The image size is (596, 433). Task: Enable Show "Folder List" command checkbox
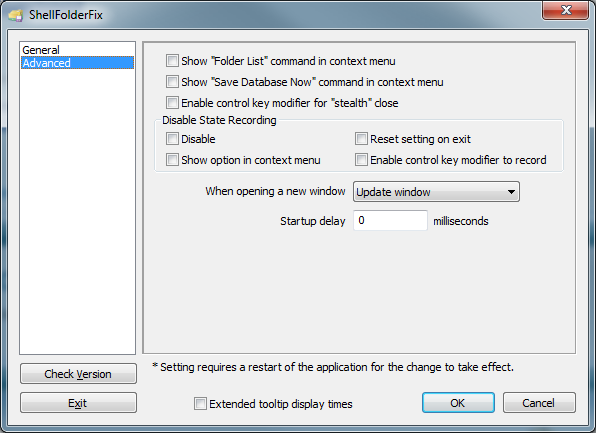tap(172, 61)
